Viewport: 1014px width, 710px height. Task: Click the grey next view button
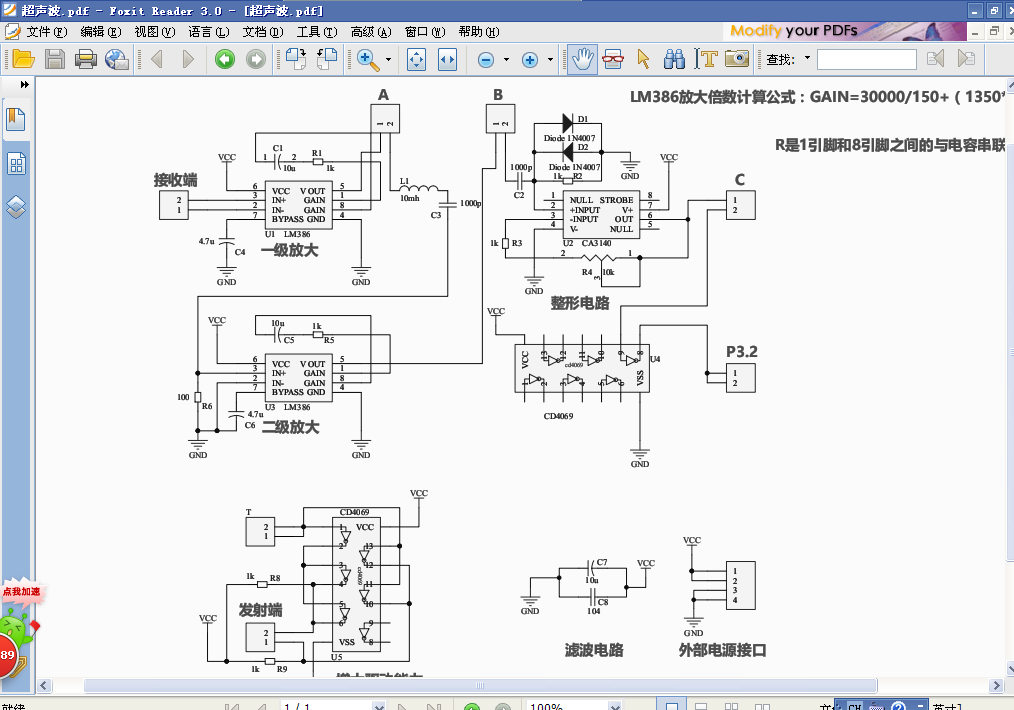(256, 59)
